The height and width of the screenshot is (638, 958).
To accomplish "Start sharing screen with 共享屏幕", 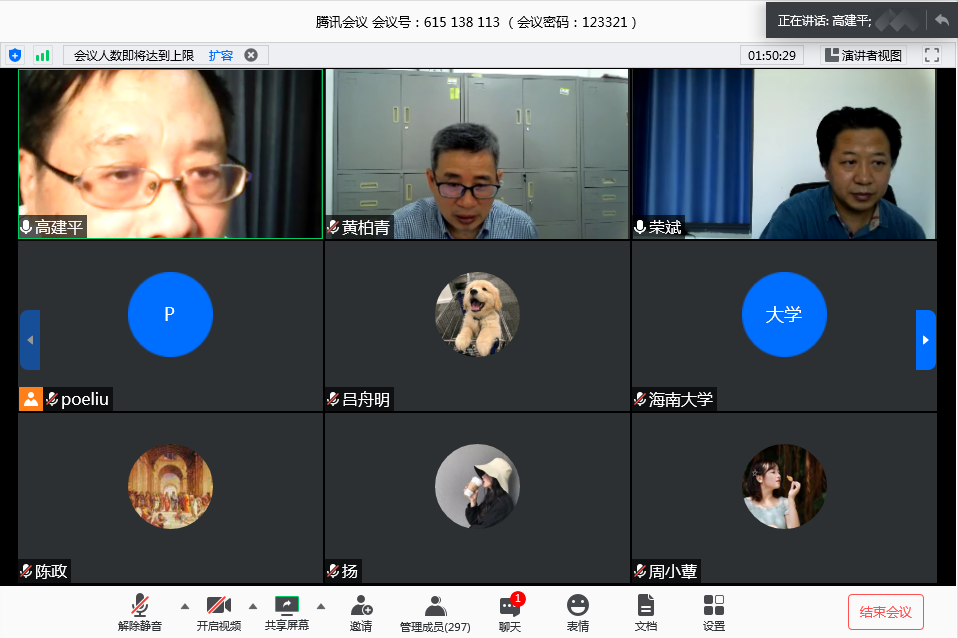I will pyautogui.click(x=287, y=611).
